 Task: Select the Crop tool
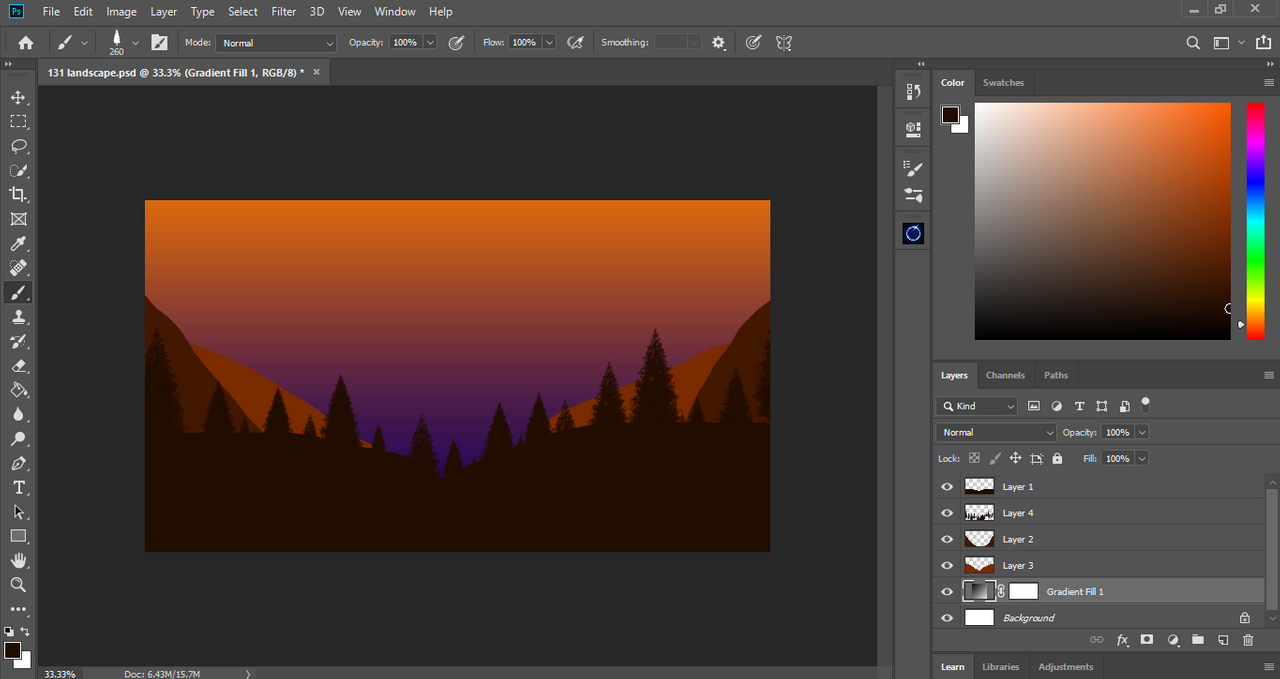tap(18, 195)
